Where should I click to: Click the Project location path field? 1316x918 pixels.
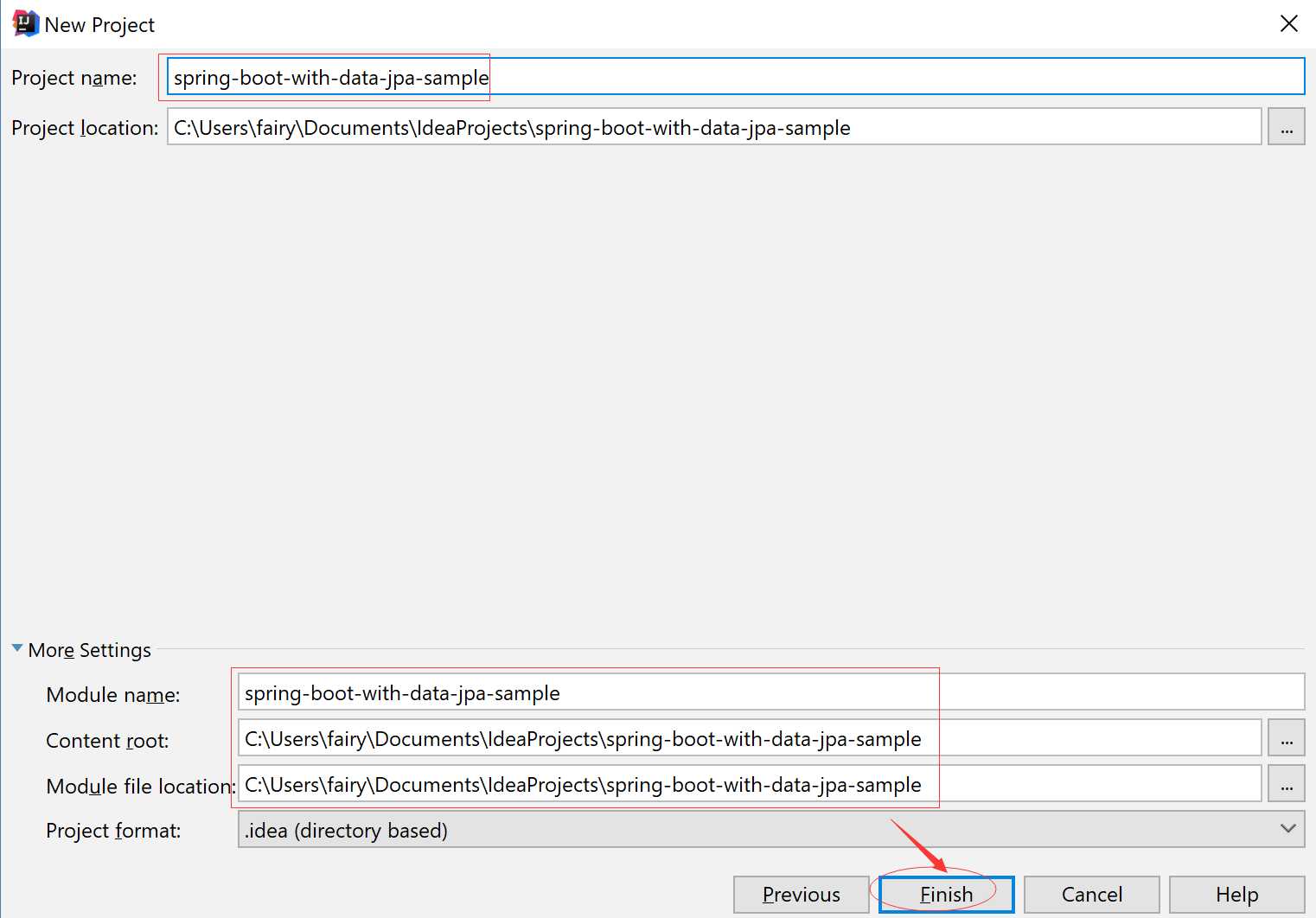click(714, 127)
